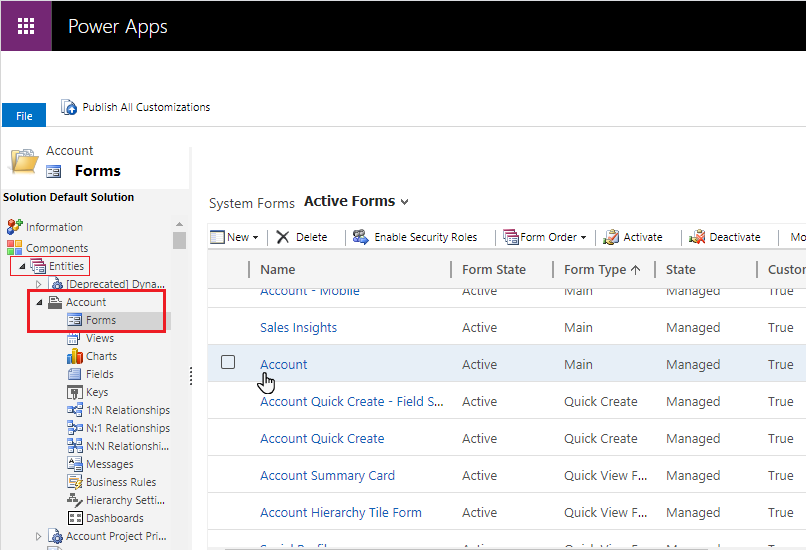Click Enable Security Roles button
Screen dimensions: 806x550
tap(415, 237)
